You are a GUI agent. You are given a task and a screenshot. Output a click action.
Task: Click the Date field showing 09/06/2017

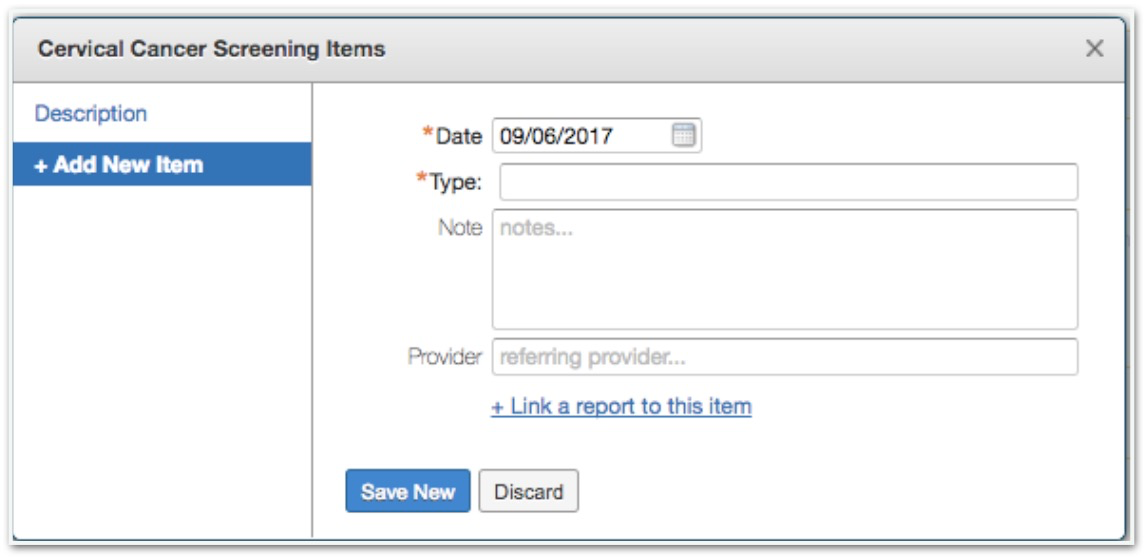tap(580, 136)
